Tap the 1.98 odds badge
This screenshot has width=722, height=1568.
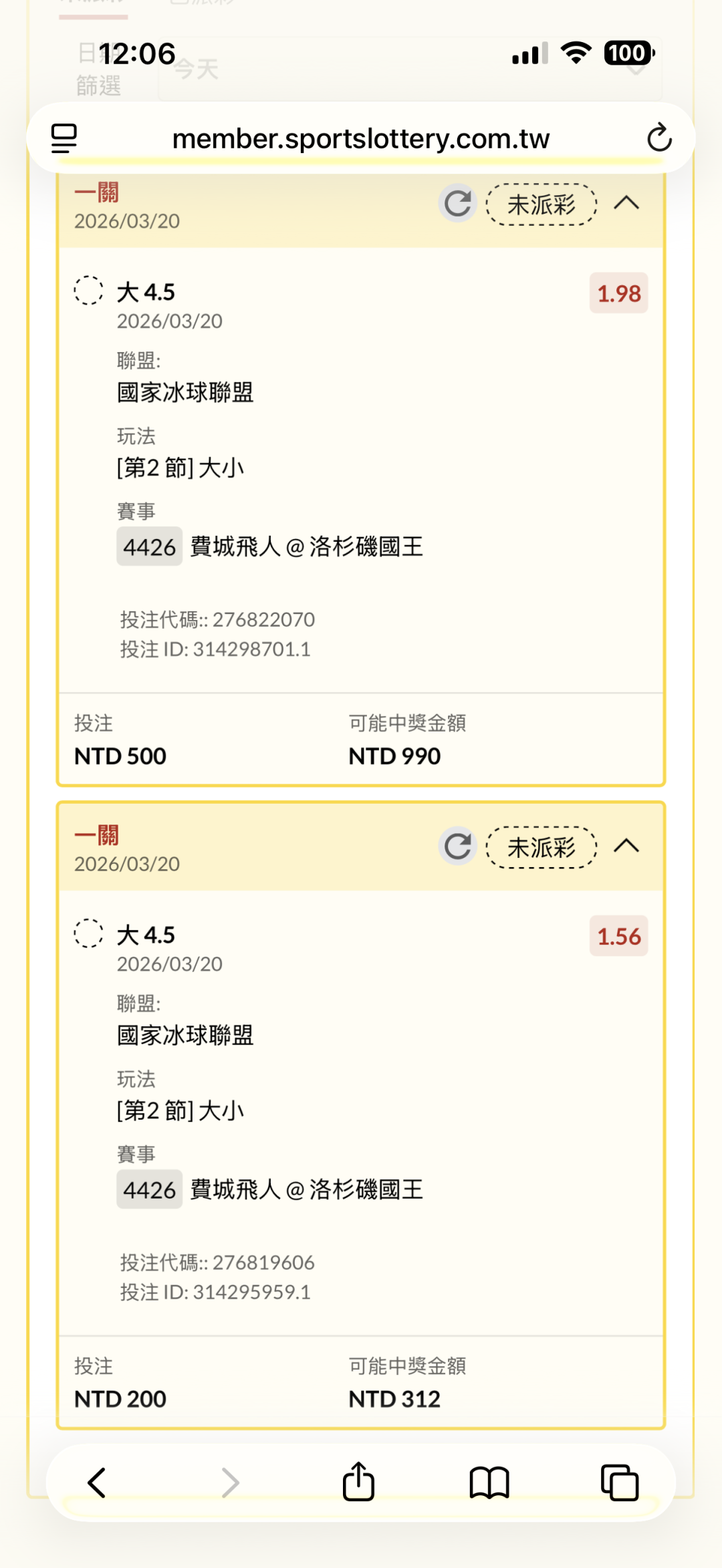point(618,293)
